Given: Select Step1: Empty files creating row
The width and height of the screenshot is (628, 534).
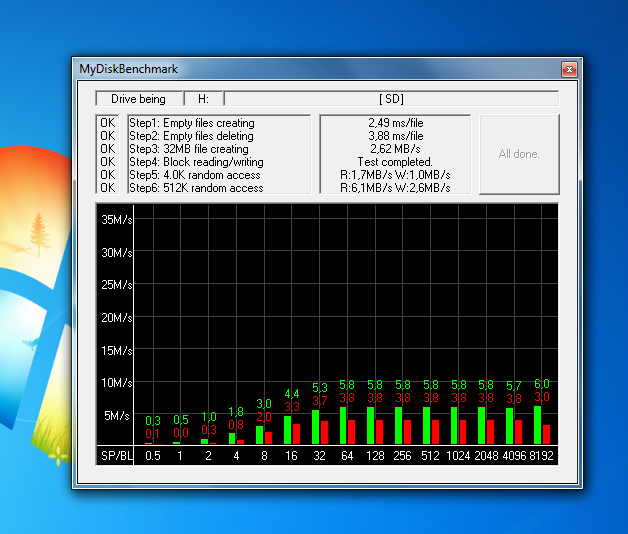Looking at the screenshot, I should pos(190,123).
